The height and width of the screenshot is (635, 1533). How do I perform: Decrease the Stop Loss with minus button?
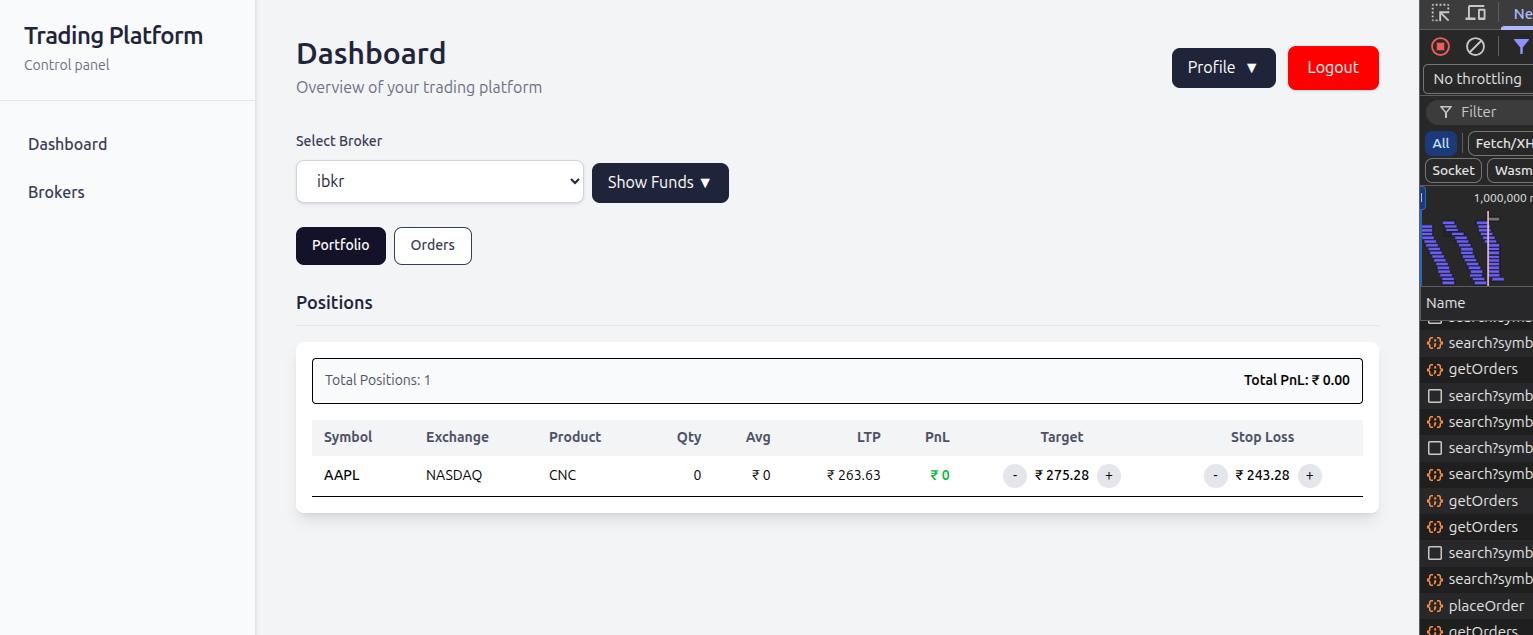[x=1215, y=476]
